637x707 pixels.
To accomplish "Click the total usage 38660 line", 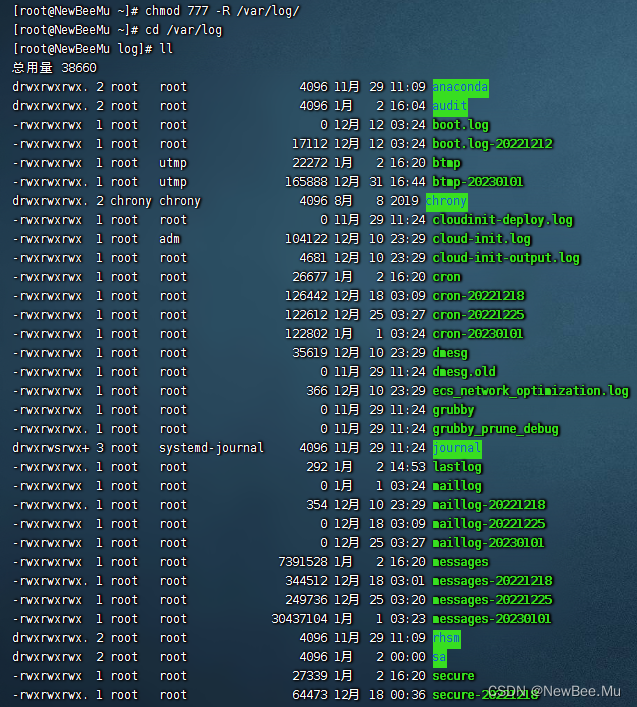I will tap(55, 68).
